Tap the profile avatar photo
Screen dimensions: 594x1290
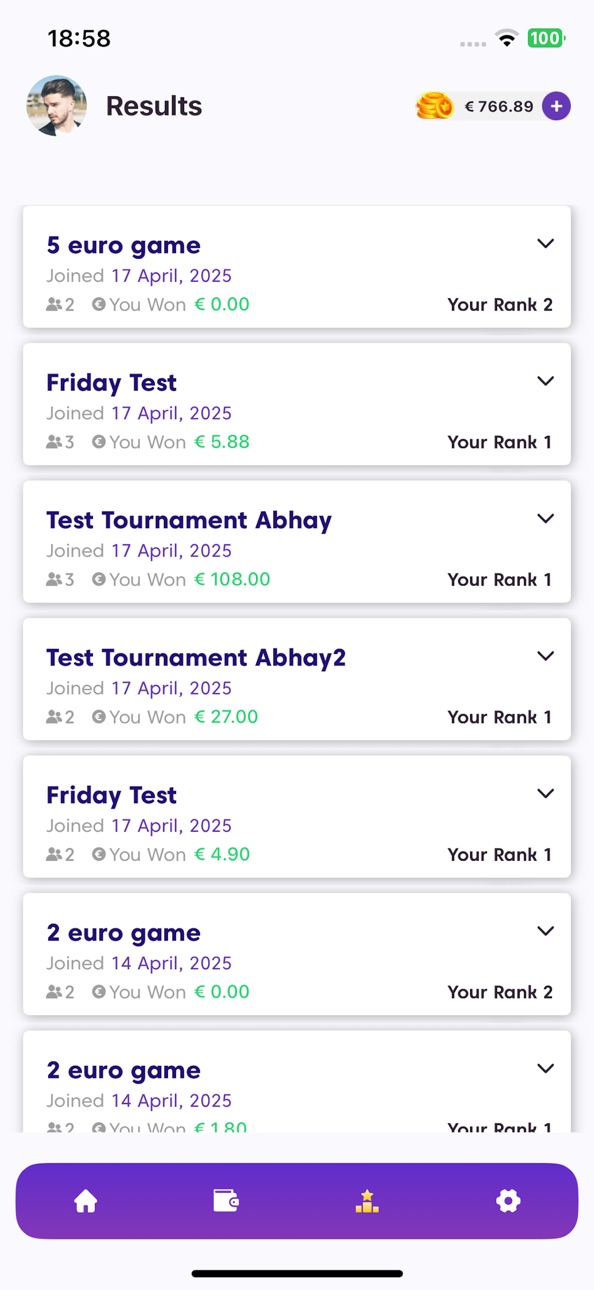pos(56,105)
